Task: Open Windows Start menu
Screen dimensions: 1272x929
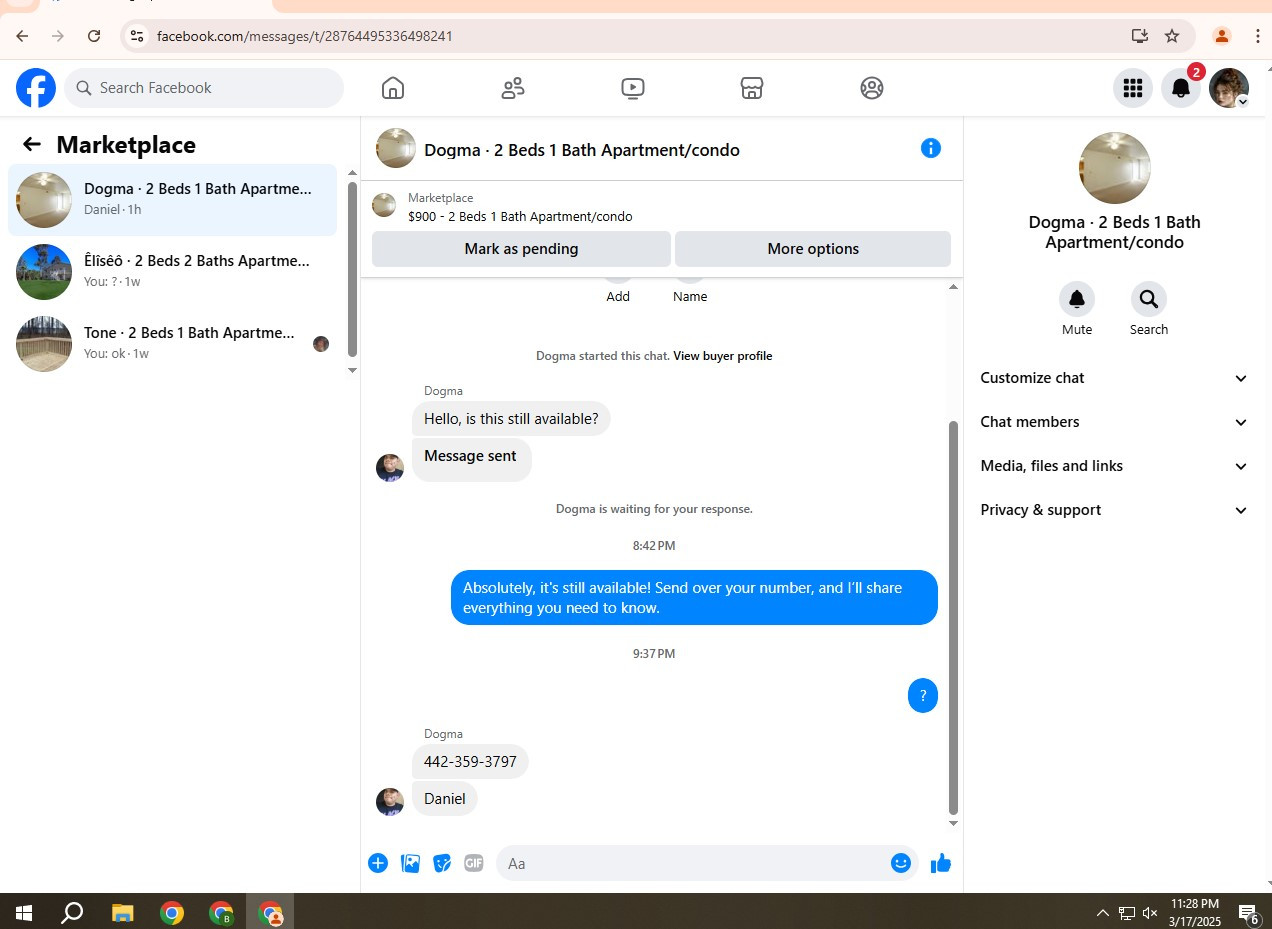Action: [x=24, y=912]
